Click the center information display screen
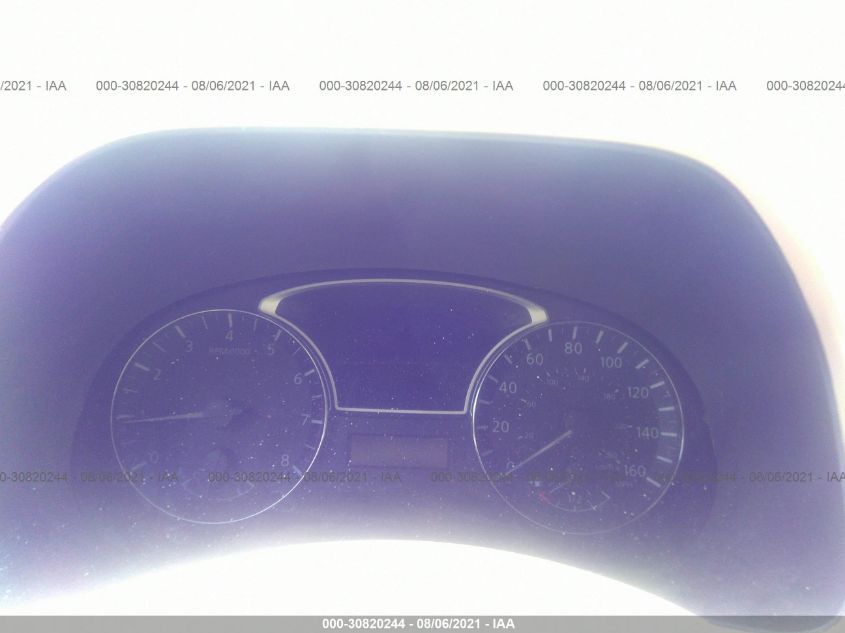The height and width of the screenshot is (633, 845). [401, 347]
